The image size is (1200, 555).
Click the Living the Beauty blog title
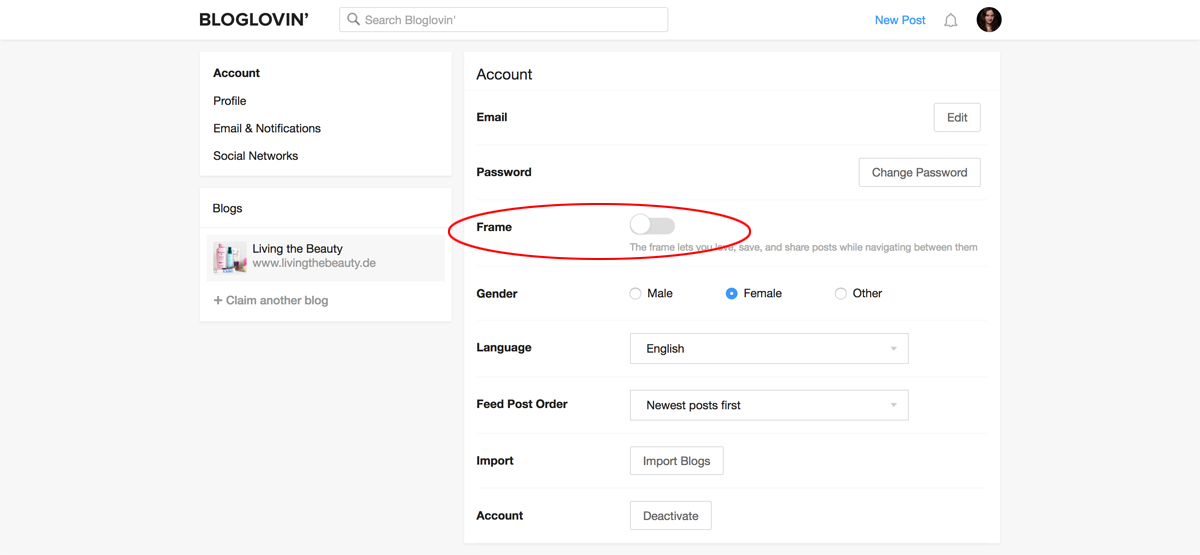tap(297, 249)
